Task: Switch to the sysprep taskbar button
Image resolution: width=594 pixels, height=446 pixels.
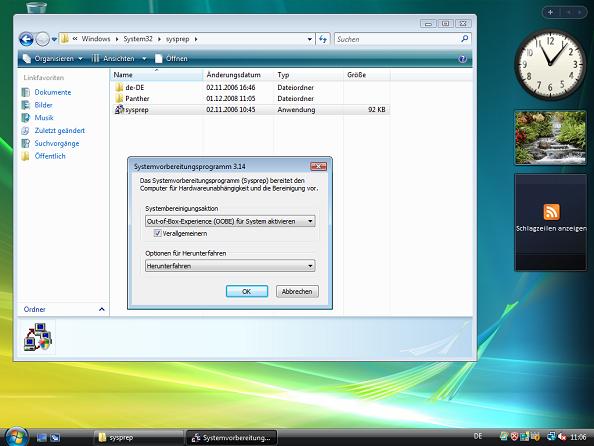Action: [138, 438]
